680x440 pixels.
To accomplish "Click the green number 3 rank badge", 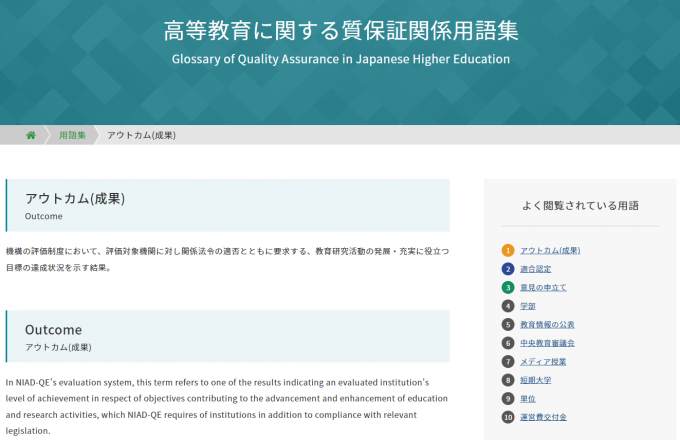I will [x=508, y=287].
